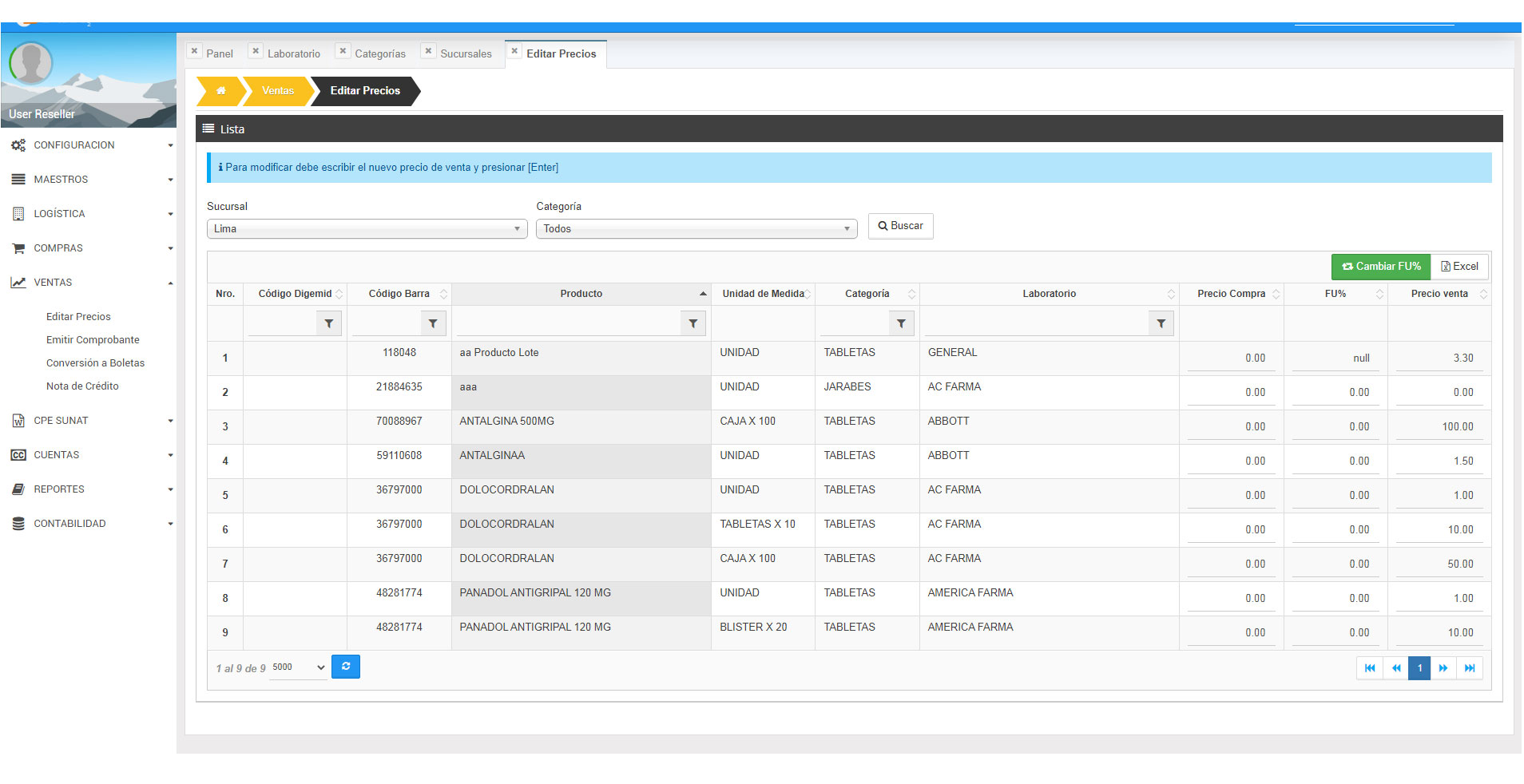Click the Cambiar FU% button
This screenshot has height=784, width=1524.
point(1381,267)
